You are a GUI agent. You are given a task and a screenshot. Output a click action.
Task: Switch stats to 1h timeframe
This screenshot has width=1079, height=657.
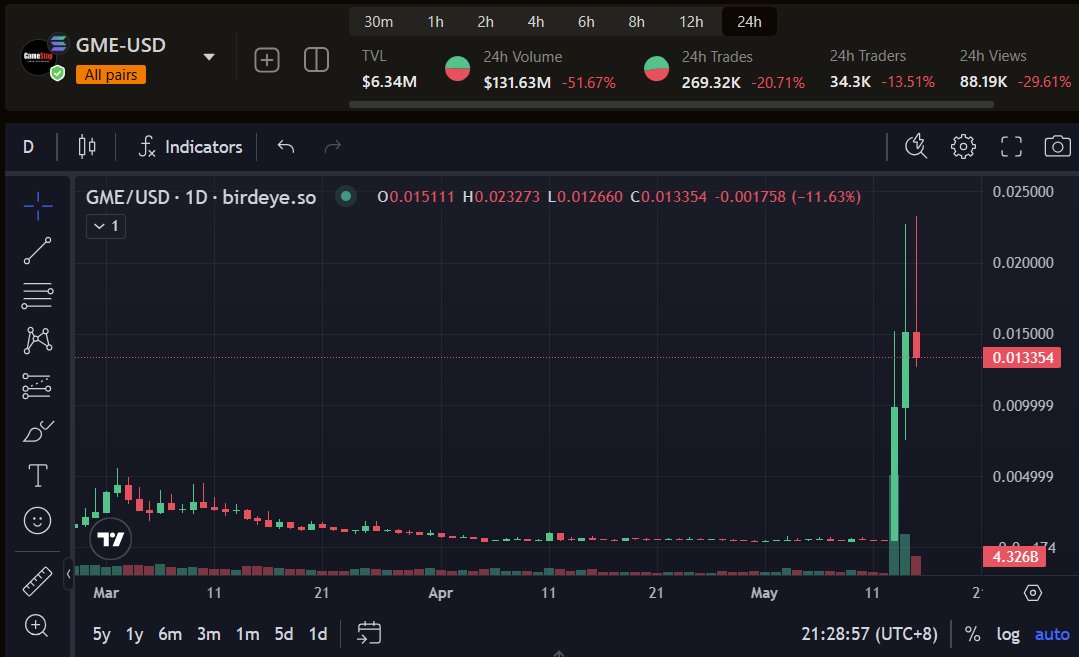click(436, 22)
